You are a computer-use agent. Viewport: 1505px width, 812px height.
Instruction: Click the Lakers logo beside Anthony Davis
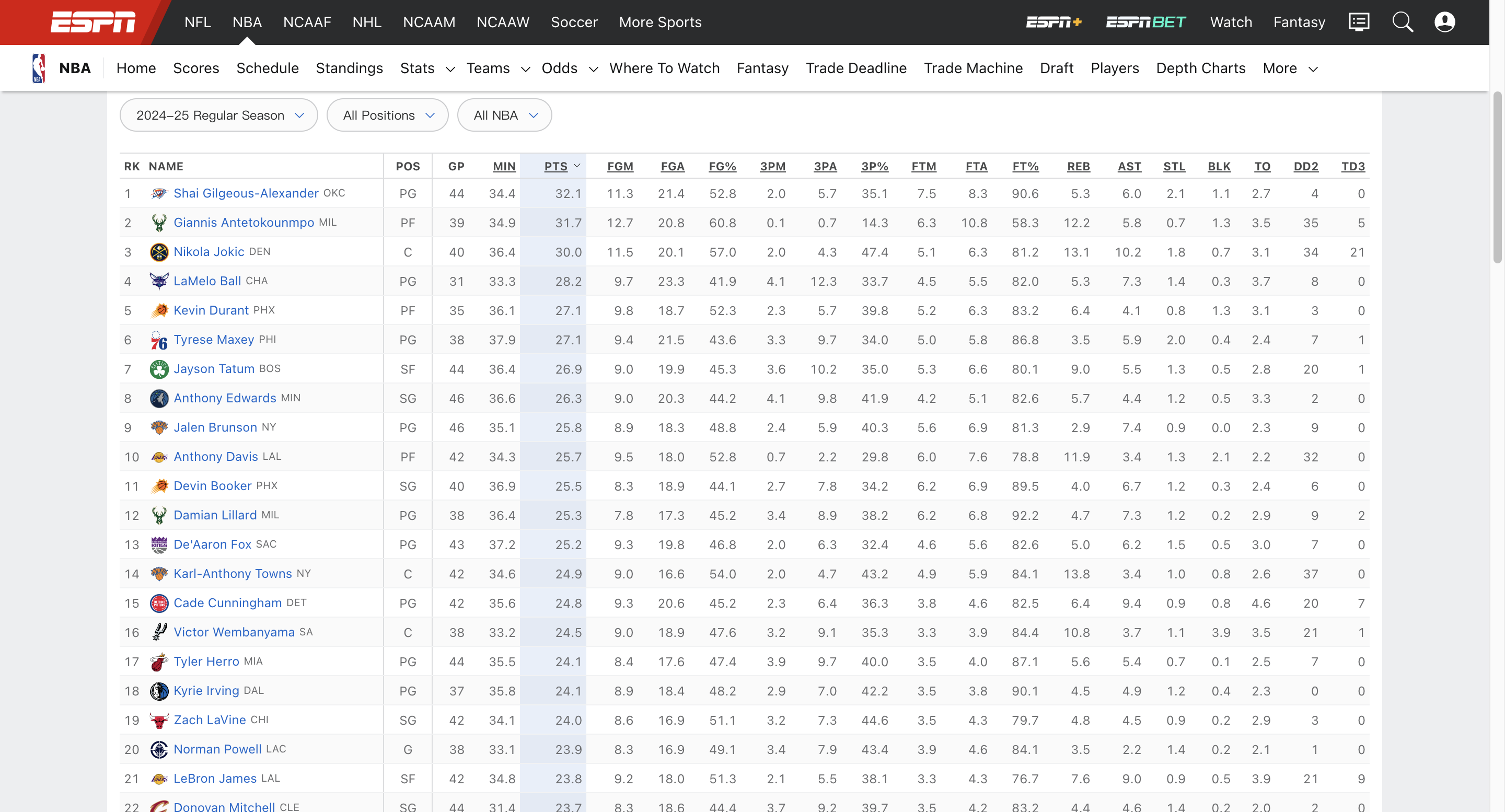click(159, 457)
